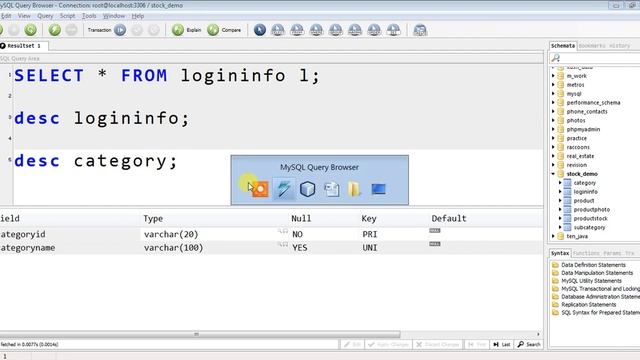The width and height of the screenshot is (640, 360).
Task: Expand the category table node
Action: (560, 183)
